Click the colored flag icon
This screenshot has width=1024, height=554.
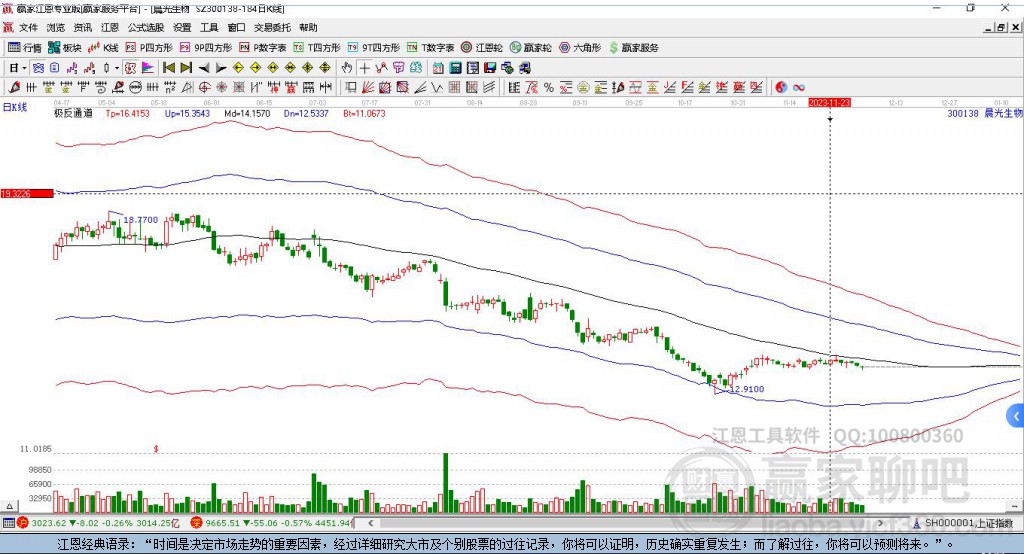(148, 68)
